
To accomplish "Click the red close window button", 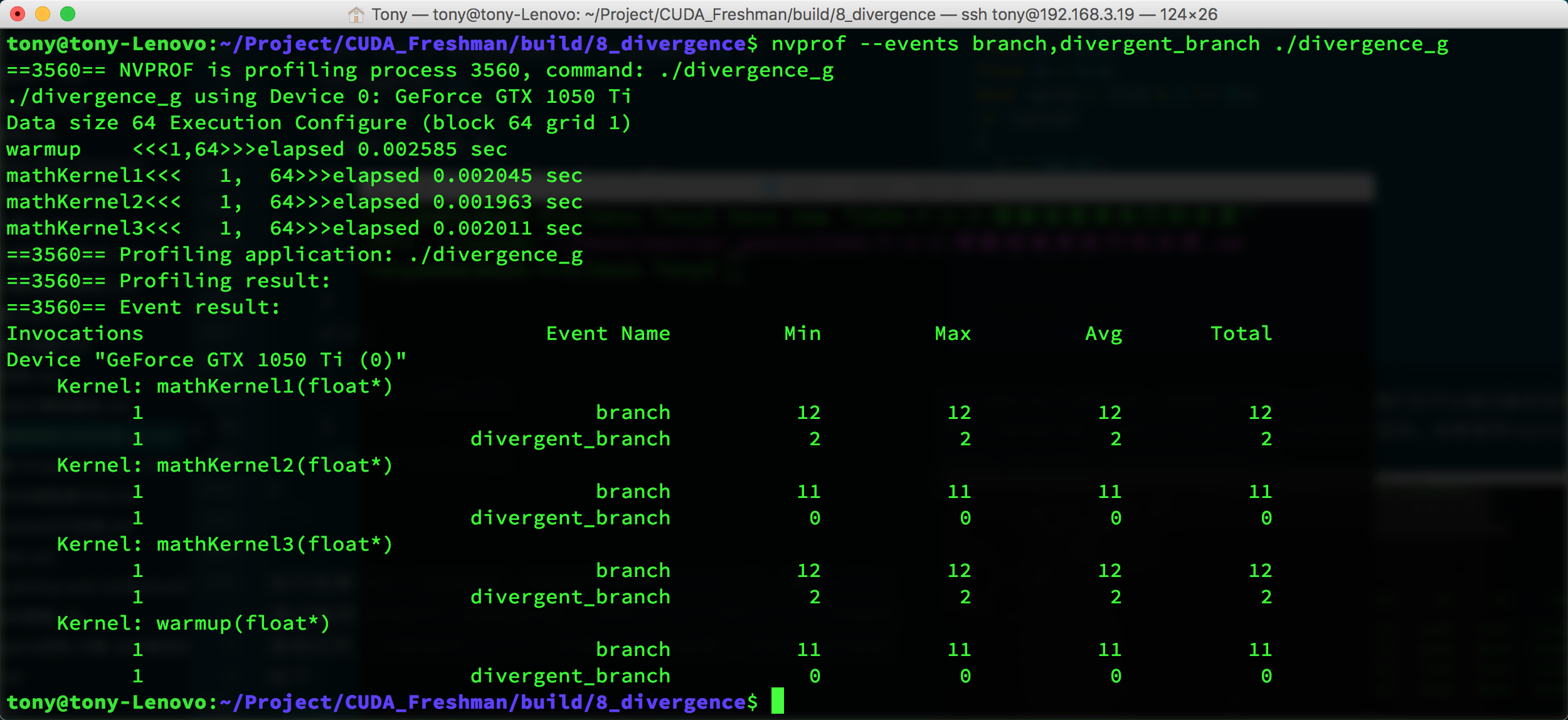I will pyautogui.click(x=18, y=14).
